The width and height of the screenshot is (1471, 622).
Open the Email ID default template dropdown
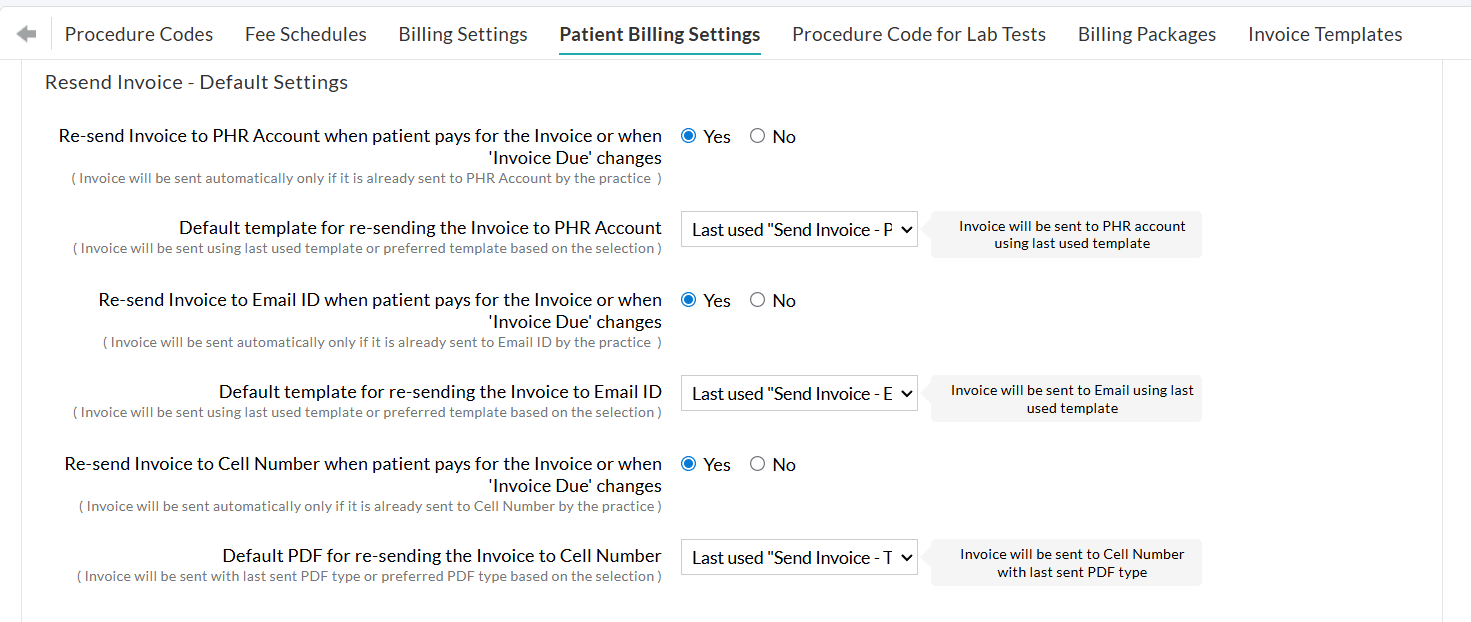click(x=798, y=393)
